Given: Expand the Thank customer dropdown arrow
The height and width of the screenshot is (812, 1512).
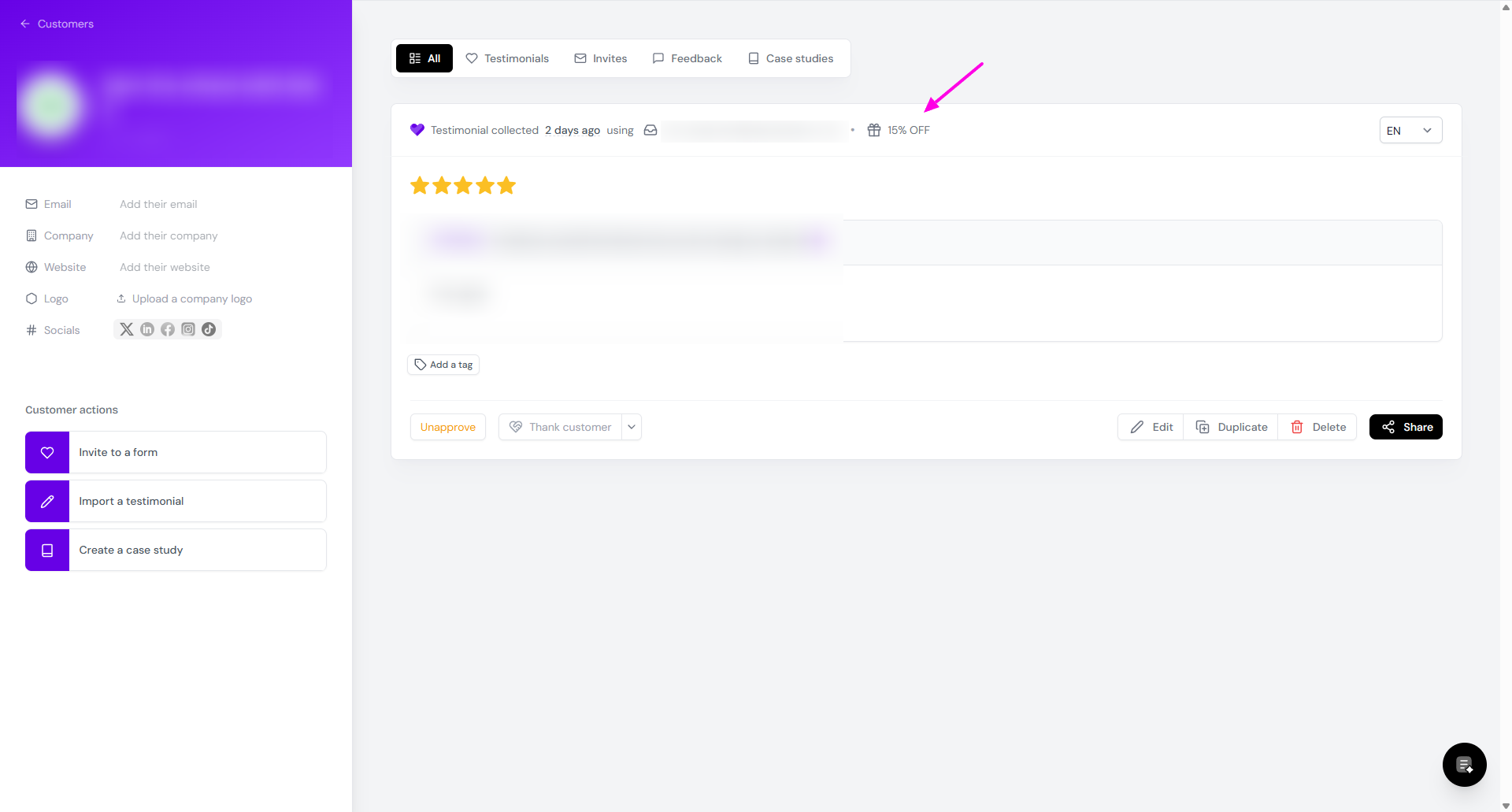Looking at the screenshot, I should [x=632, y=427].
